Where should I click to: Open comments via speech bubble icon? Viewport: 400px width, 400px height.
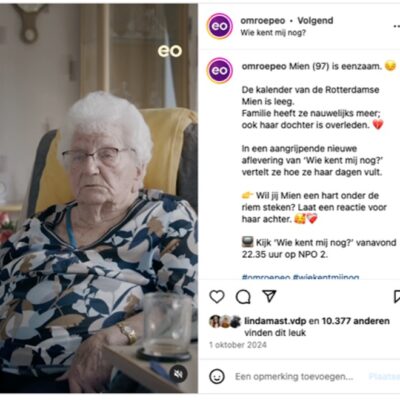243,296
